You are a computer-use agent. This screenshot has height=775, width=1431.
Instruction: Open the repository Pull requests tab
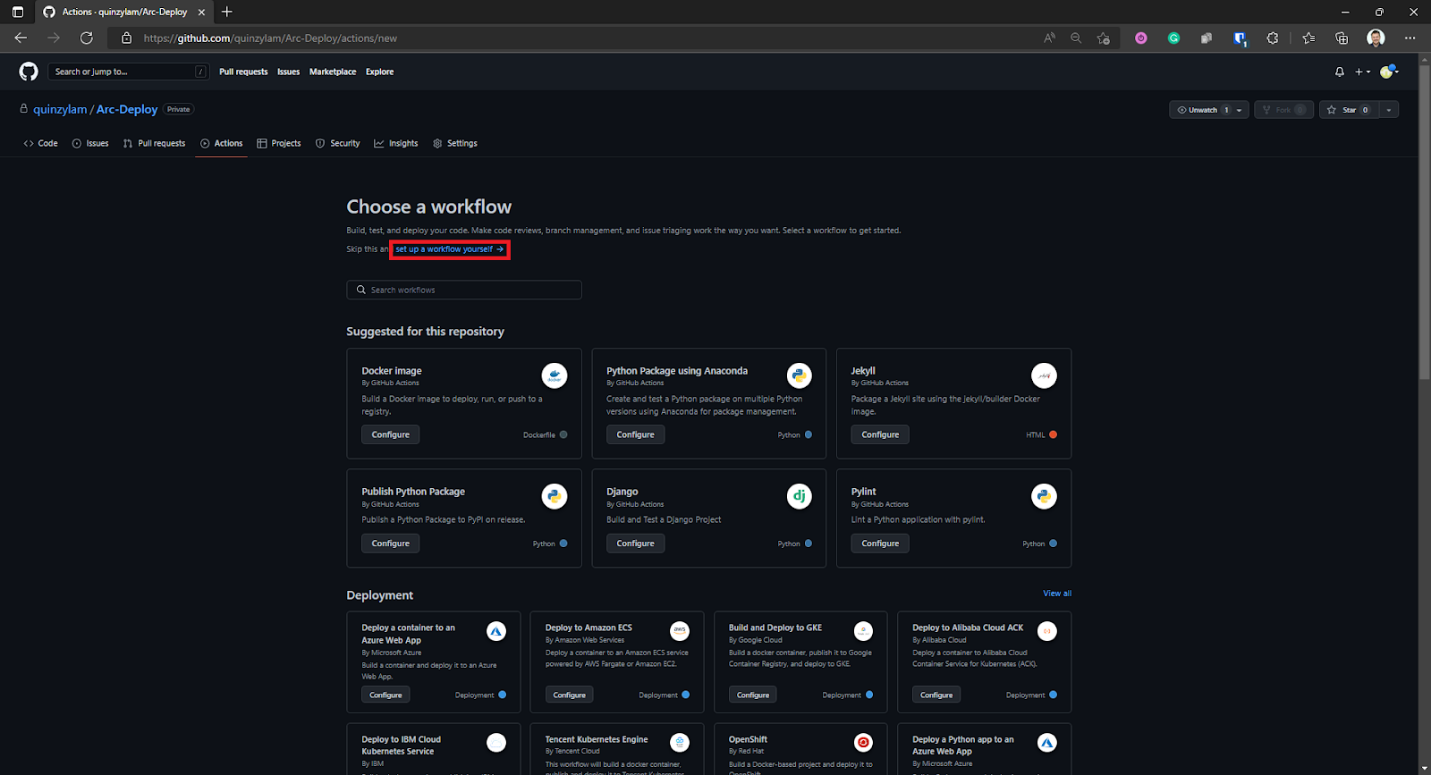[154, 143]
